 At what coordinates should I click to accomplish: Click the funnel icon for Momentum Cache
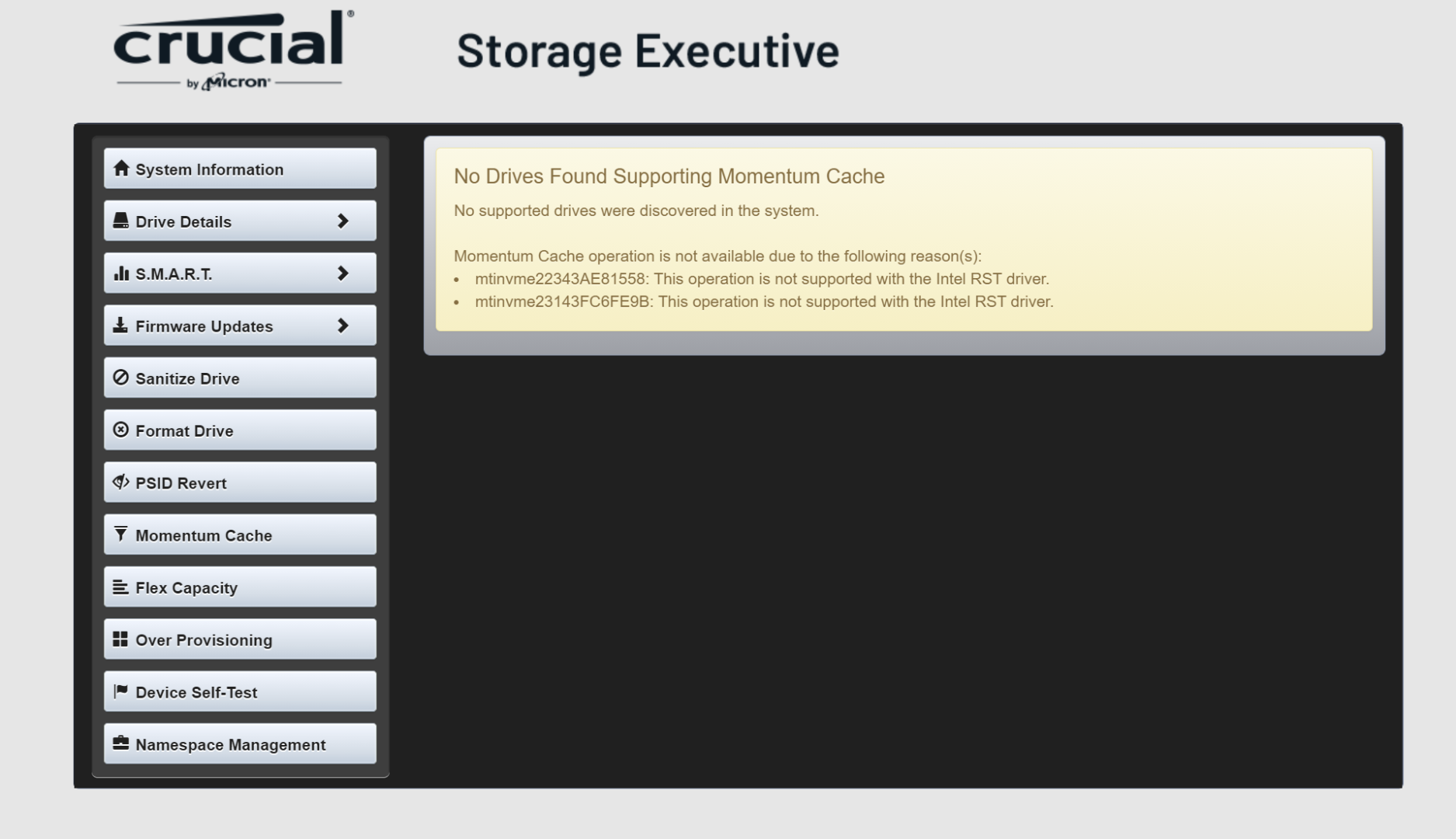pos(120,534)
